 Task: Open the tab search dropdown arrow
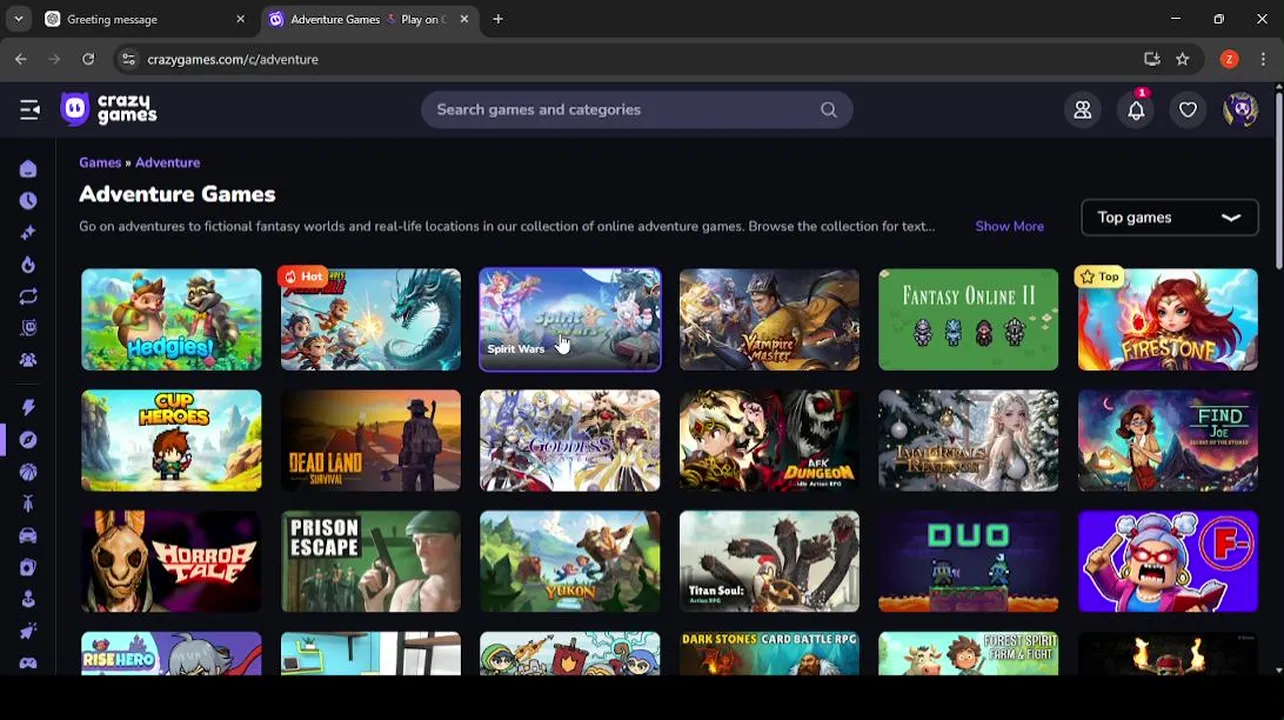(x=18, y=19)
